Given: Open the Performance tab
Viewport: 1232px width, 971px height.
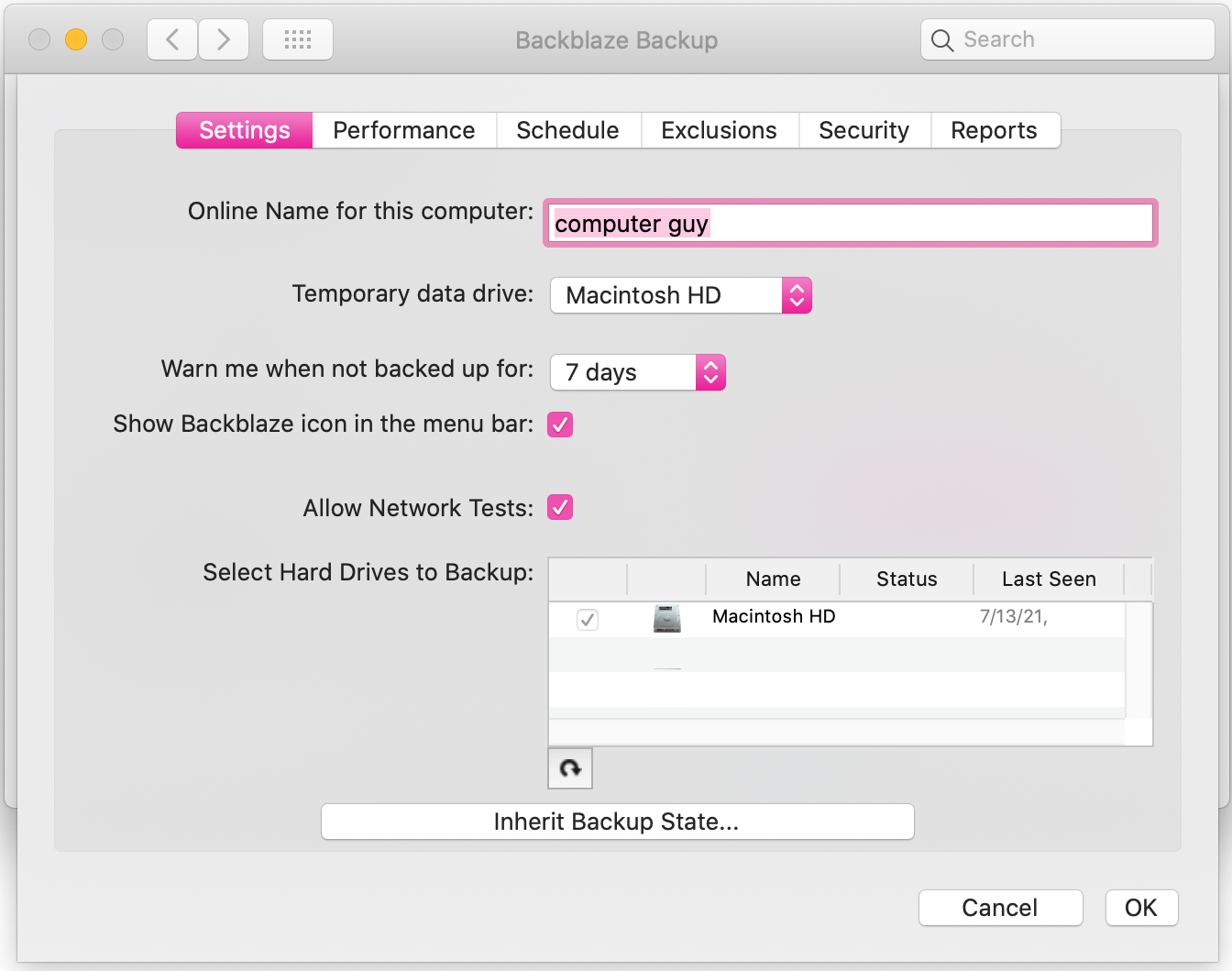Looking at the screenshot, I should tap(404, 130).
